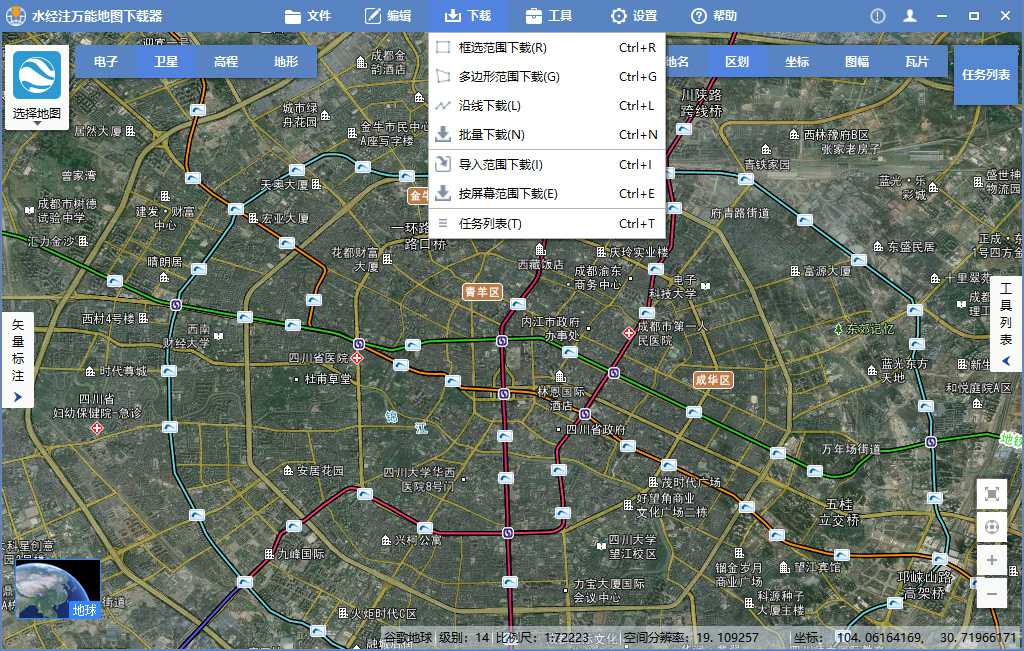Click the list icon beside 任务列表(T)
This screenshot has height=651, width=1024.
coord(443,223)
